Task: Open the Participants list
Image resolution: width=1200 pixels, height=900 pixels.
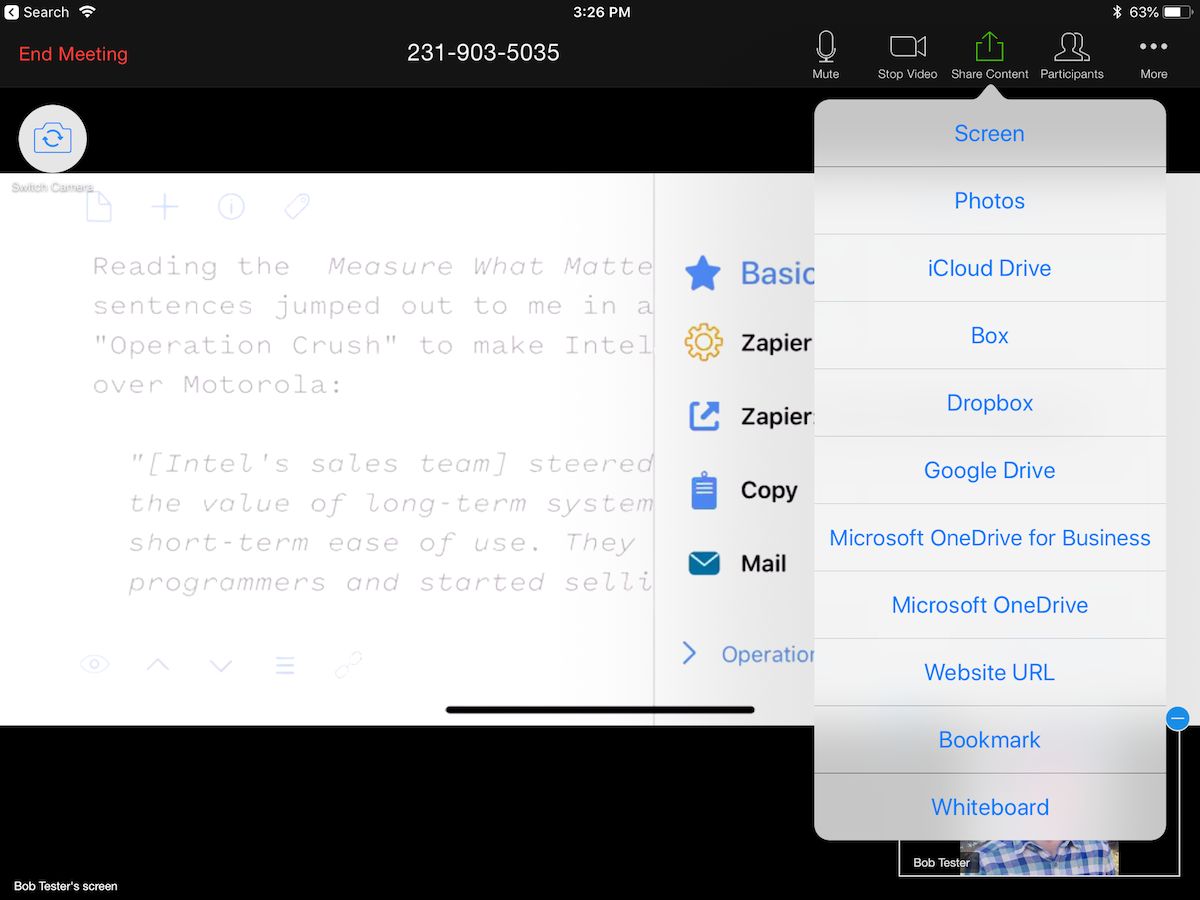Action: 1071,55
